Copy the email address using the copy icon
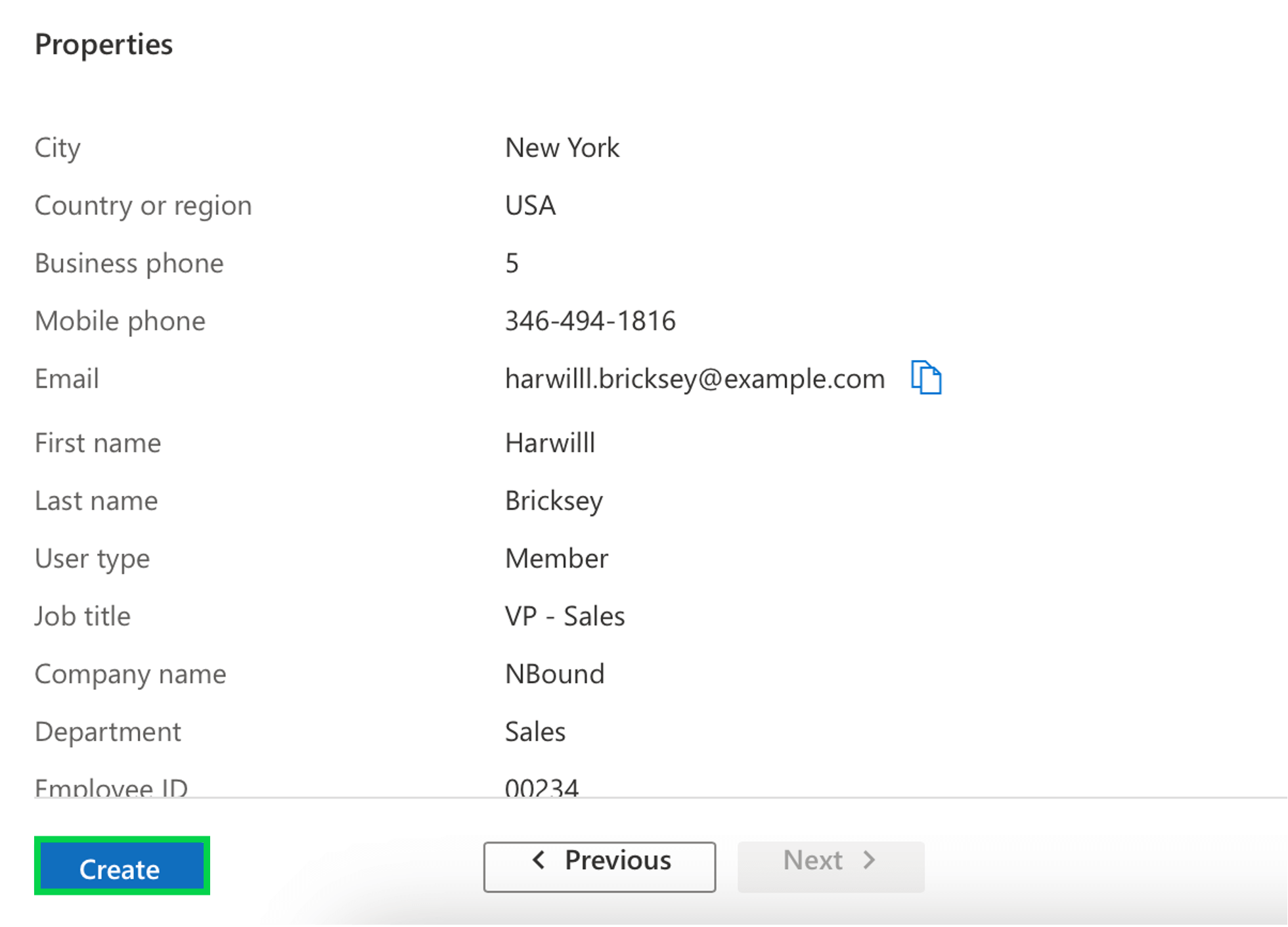 point(927,378)
